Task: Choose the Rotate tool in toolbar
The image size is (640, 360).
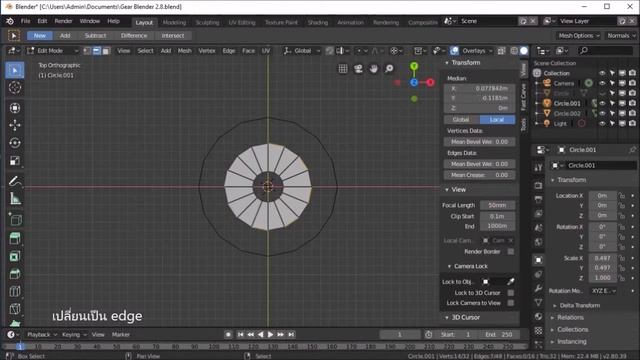Action: tap(15, 143)
